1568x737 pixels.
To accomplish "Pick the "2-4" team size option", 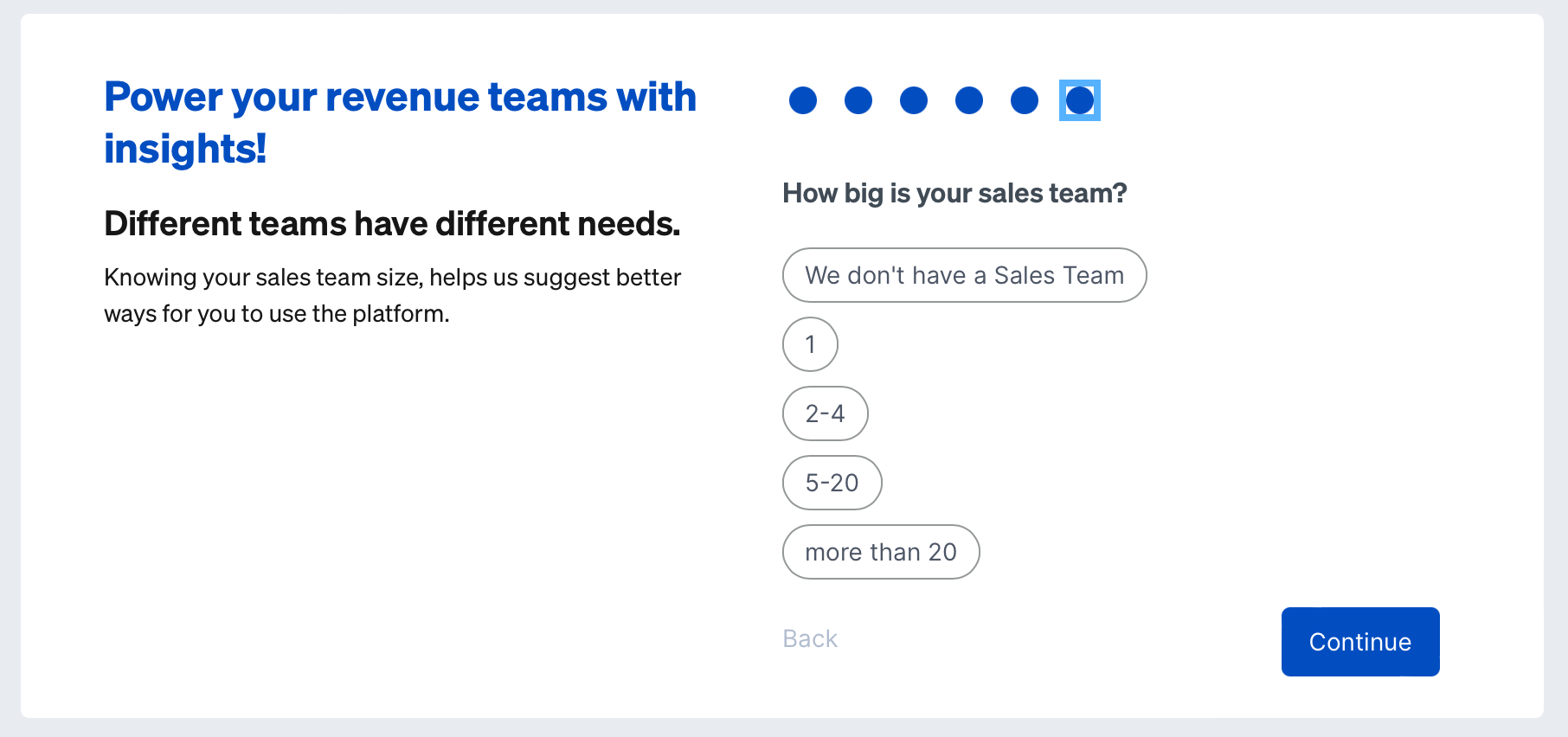I will [825, 413].
